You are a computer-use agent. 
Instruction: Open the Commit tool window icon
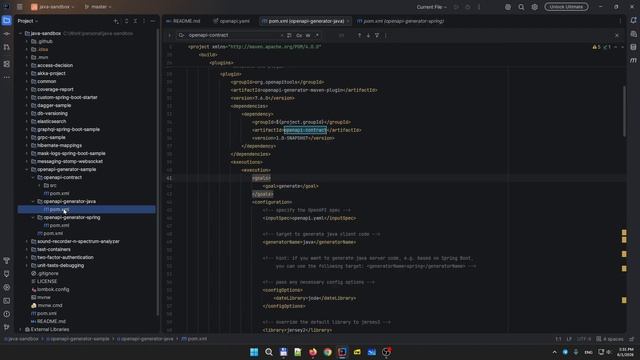coord(7,34)
